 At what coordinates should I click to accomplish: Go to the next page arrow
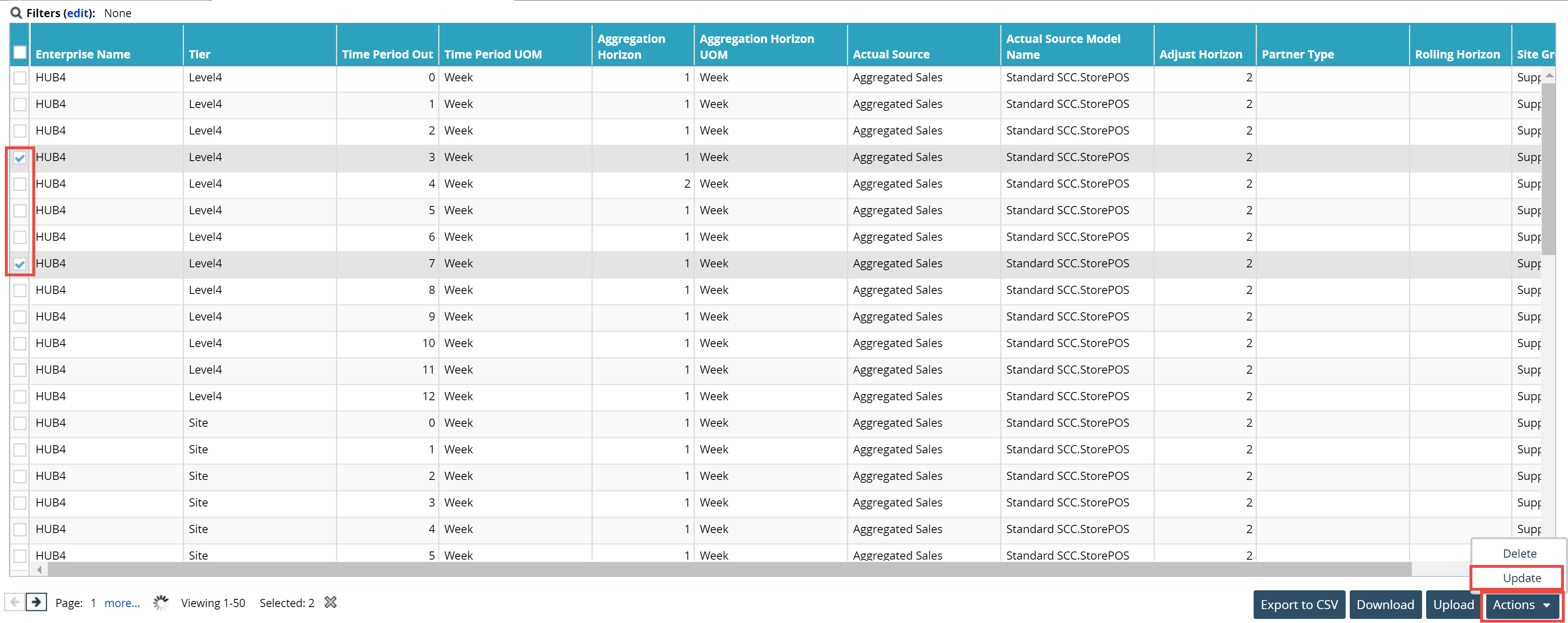coord(36,602)
